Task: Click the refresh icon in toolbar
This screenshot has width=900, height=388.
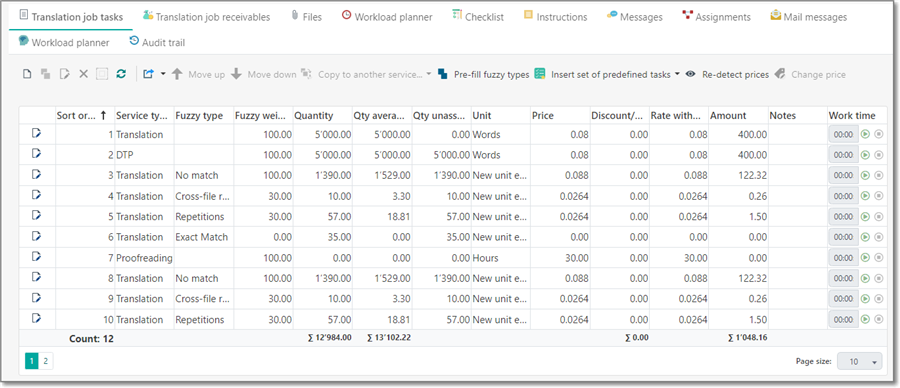Action: pyautogui.click(x=121, y=74)
